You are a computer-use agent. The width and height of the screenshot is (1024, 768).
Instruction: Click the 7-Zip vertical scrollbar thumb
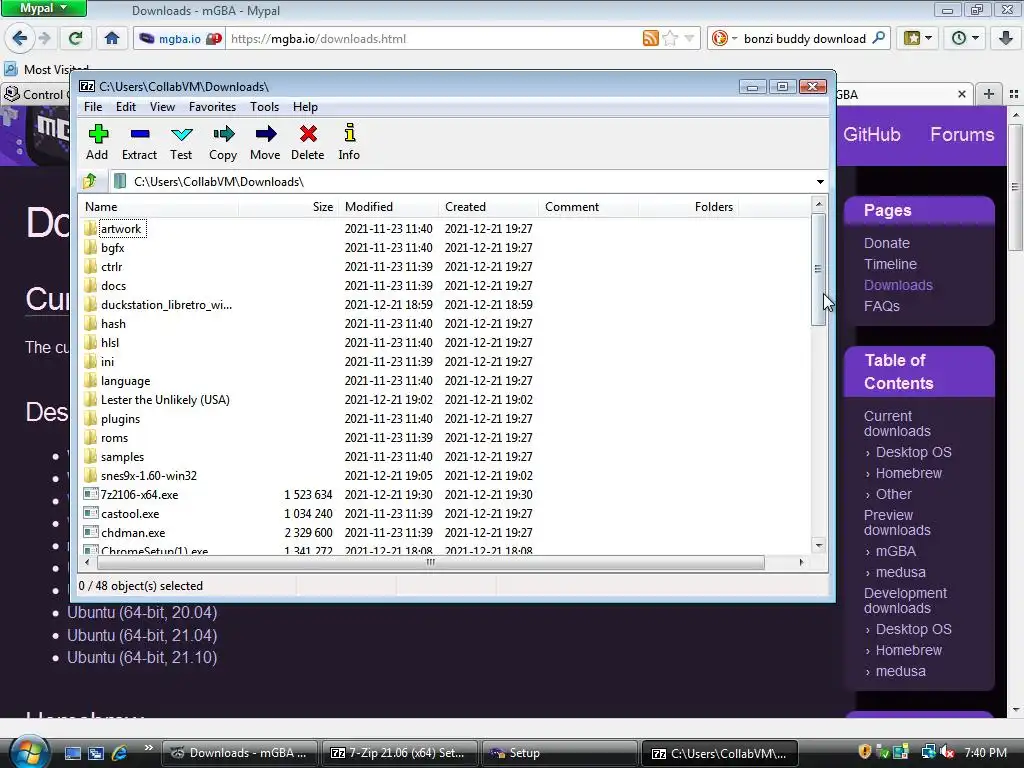point(818,269)
